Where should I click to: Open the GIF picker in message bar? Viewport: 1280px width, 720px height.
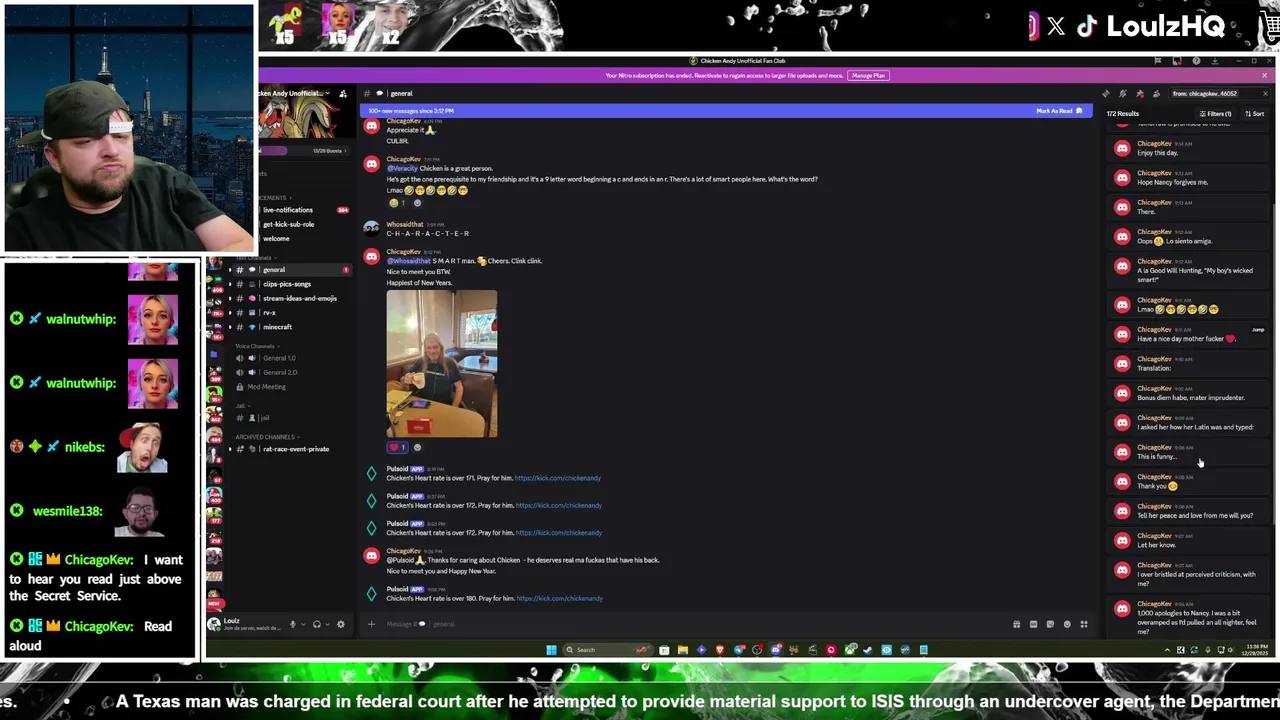1033,624
